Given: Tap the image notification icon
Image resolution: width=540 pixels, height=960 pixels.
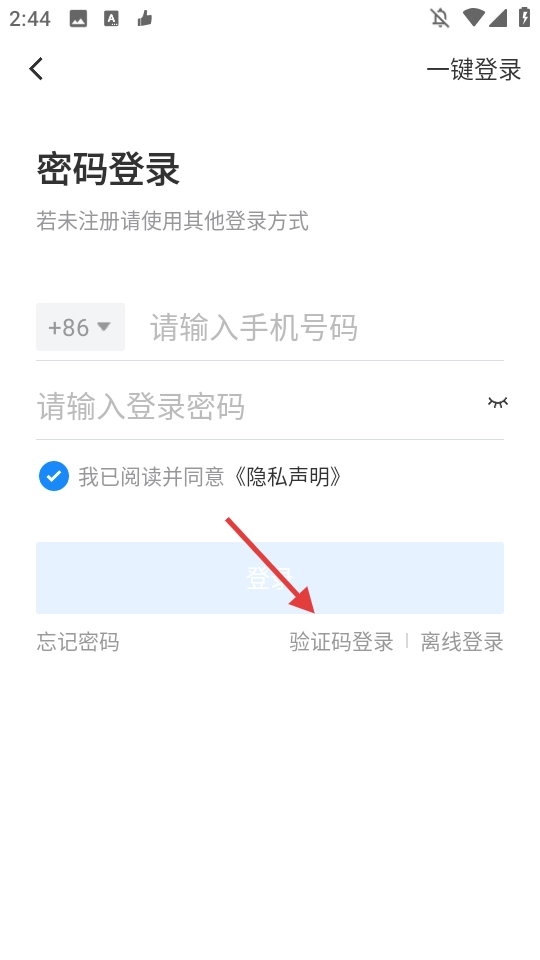Looking at the screenshot, I should pos(78,19).
